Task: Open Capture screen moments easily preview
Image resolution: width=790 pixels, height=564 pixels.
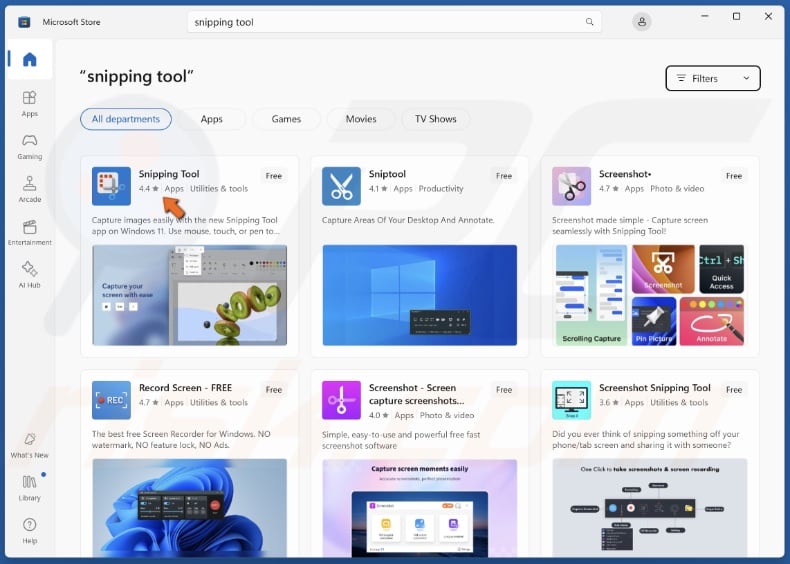Action: 420,508
